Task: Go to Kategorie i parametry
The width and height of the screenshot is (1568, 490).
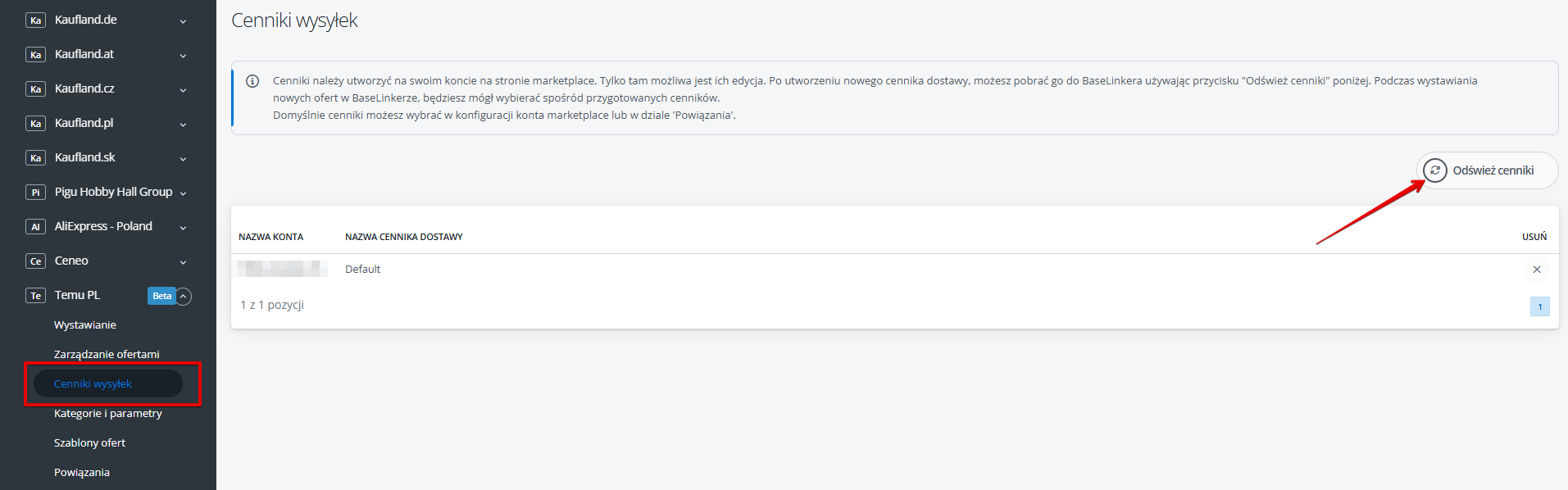Action: pos(108,414)
